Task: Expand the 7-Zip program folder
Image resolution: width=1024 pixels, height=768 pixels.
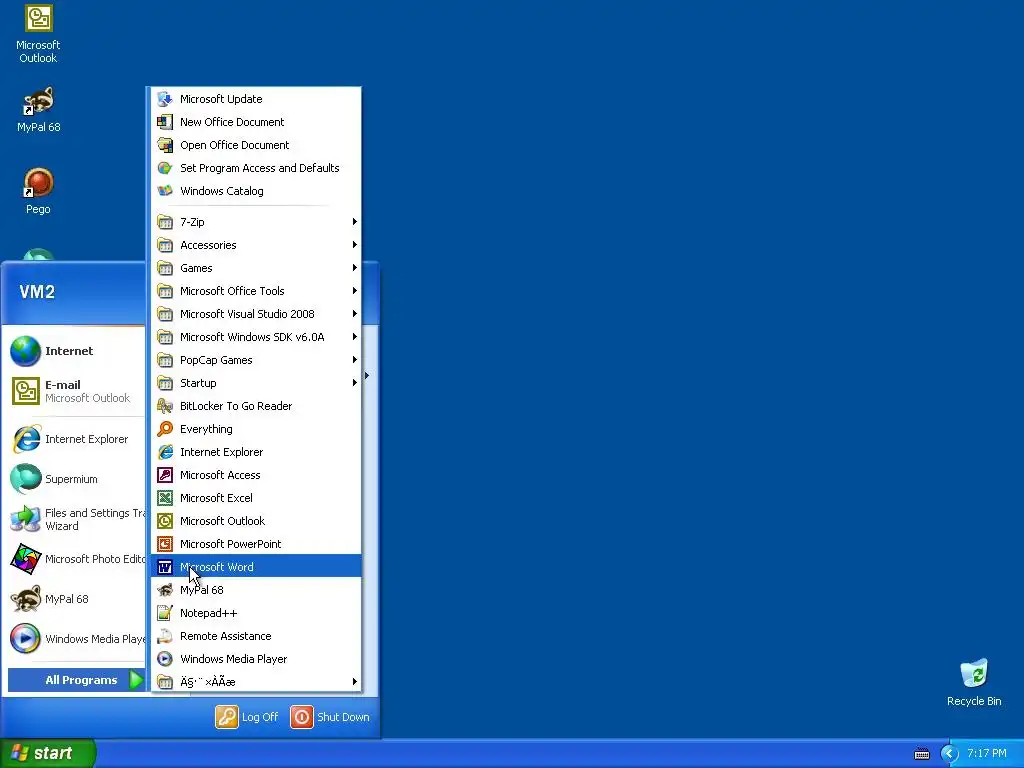Action: [x=255, y=222]
